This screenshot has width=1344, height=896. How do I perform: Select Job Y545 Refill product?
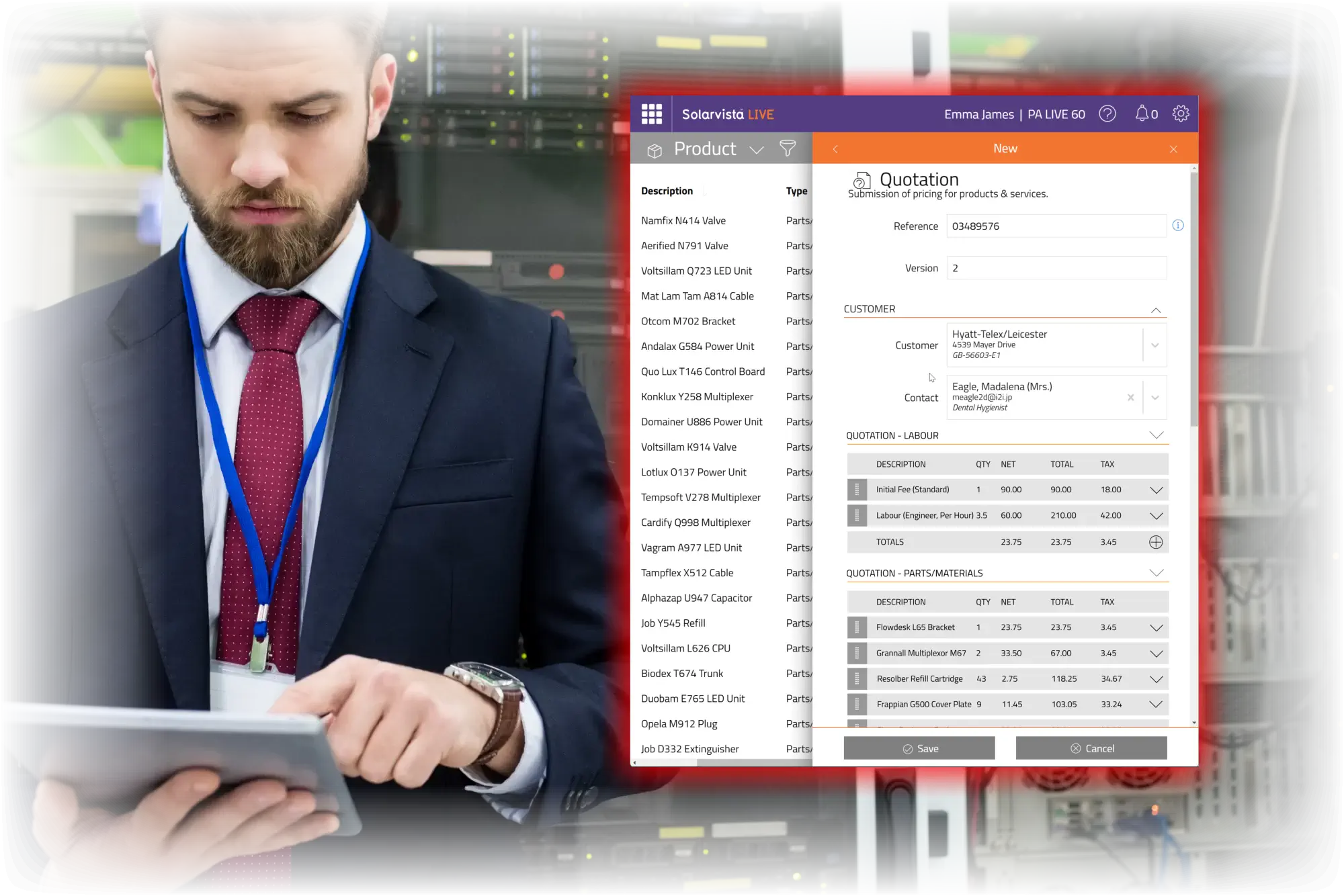673,623
